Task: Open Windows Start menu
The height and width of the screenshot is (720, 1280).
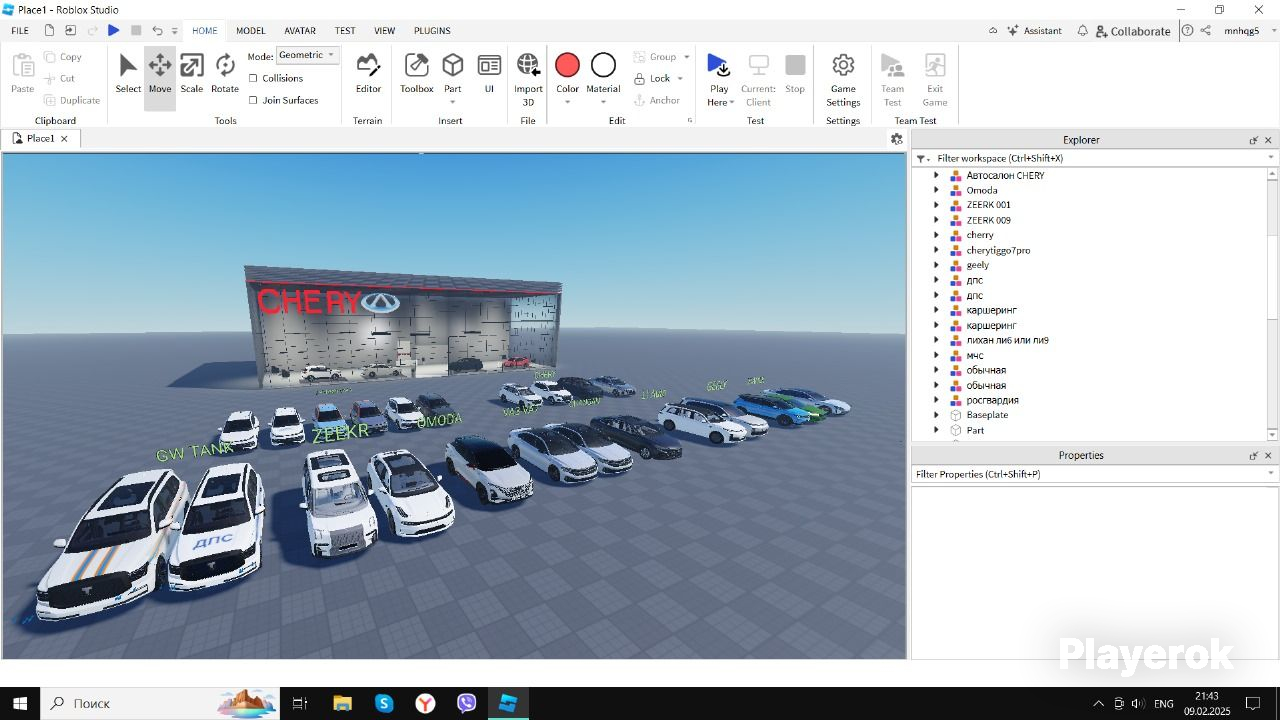Action: tap(20, 703)
